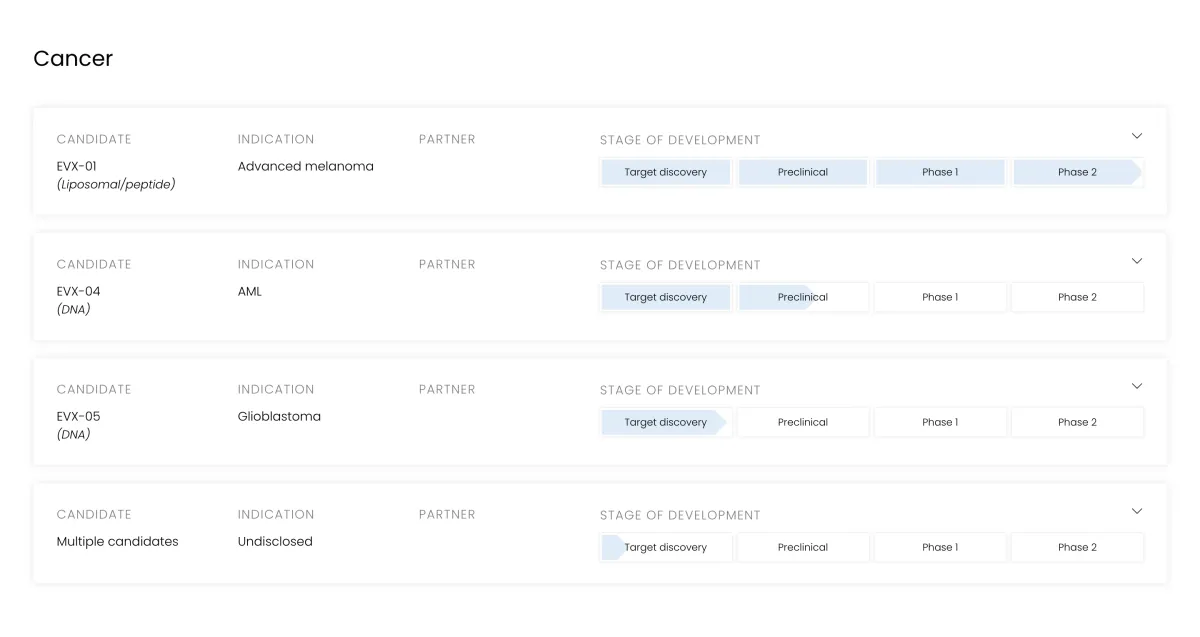1200x637 pixels.
Task: Click the Preclinical stage for EVX-04
Action: (803, 297)
